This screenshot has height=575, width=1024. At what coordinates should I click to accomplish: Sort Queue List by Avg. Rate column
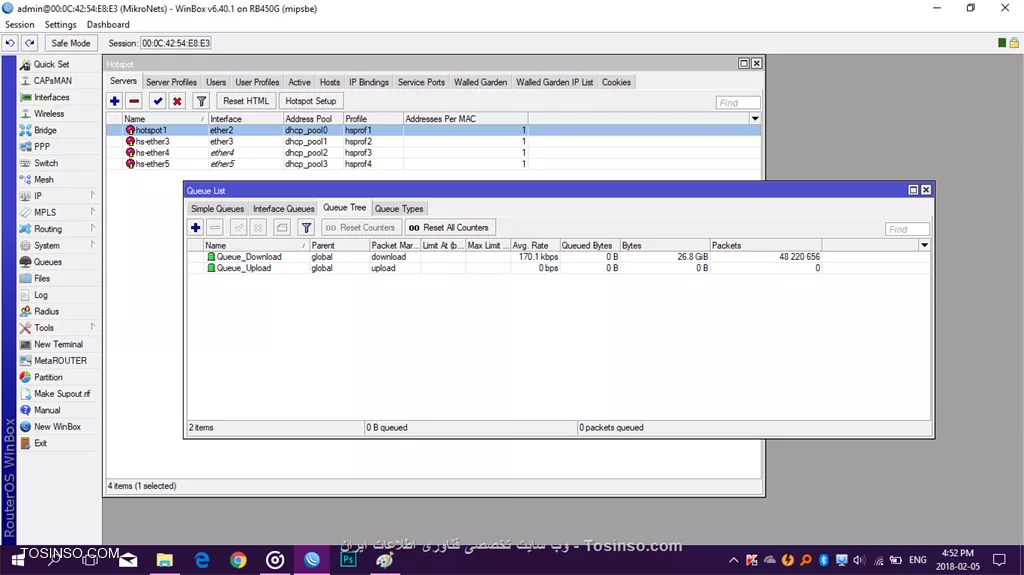[x=534, y=245]
